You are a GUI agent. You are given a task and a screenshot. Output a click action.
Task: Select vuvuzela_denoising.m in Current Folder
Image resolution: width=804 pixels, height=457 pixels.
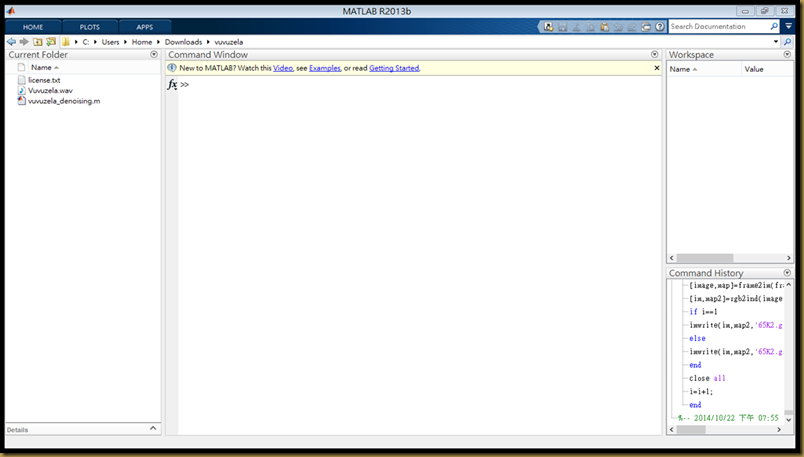[x=64, y=101]
